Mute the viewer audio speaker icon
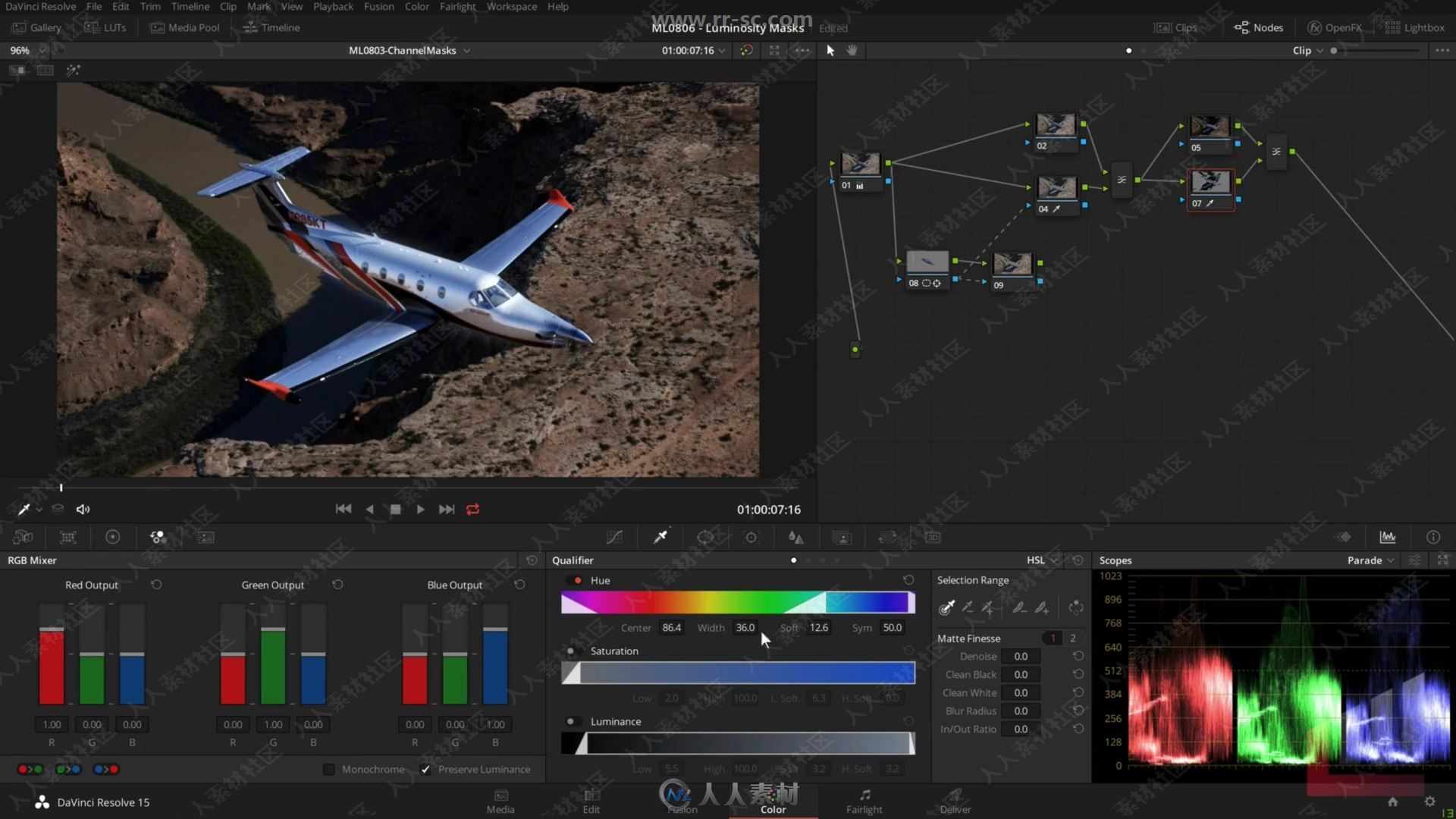 (x=83, y=509)
